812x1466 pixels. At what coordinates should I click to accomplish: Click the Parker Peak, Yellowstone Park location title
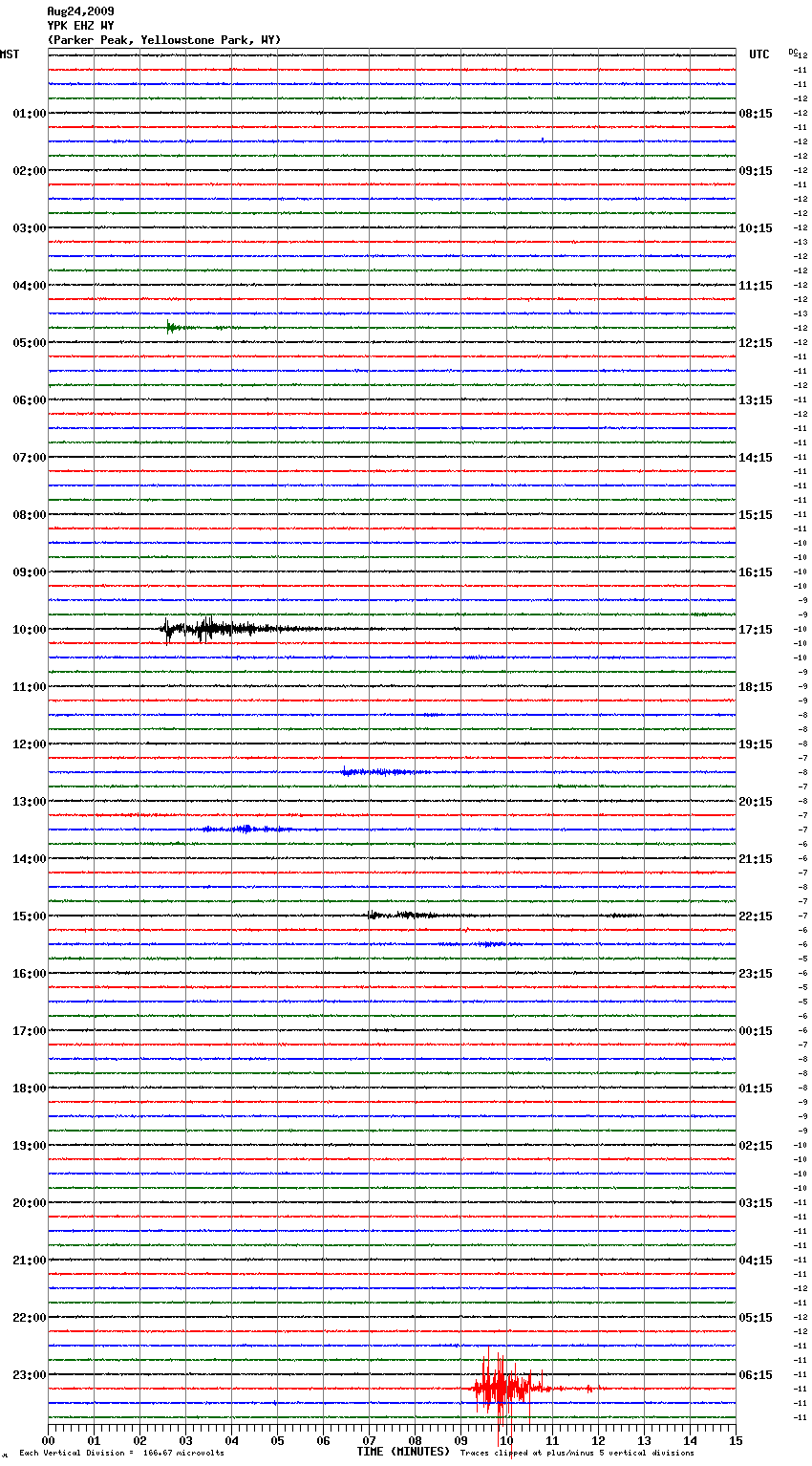click(x=164, y=40)
